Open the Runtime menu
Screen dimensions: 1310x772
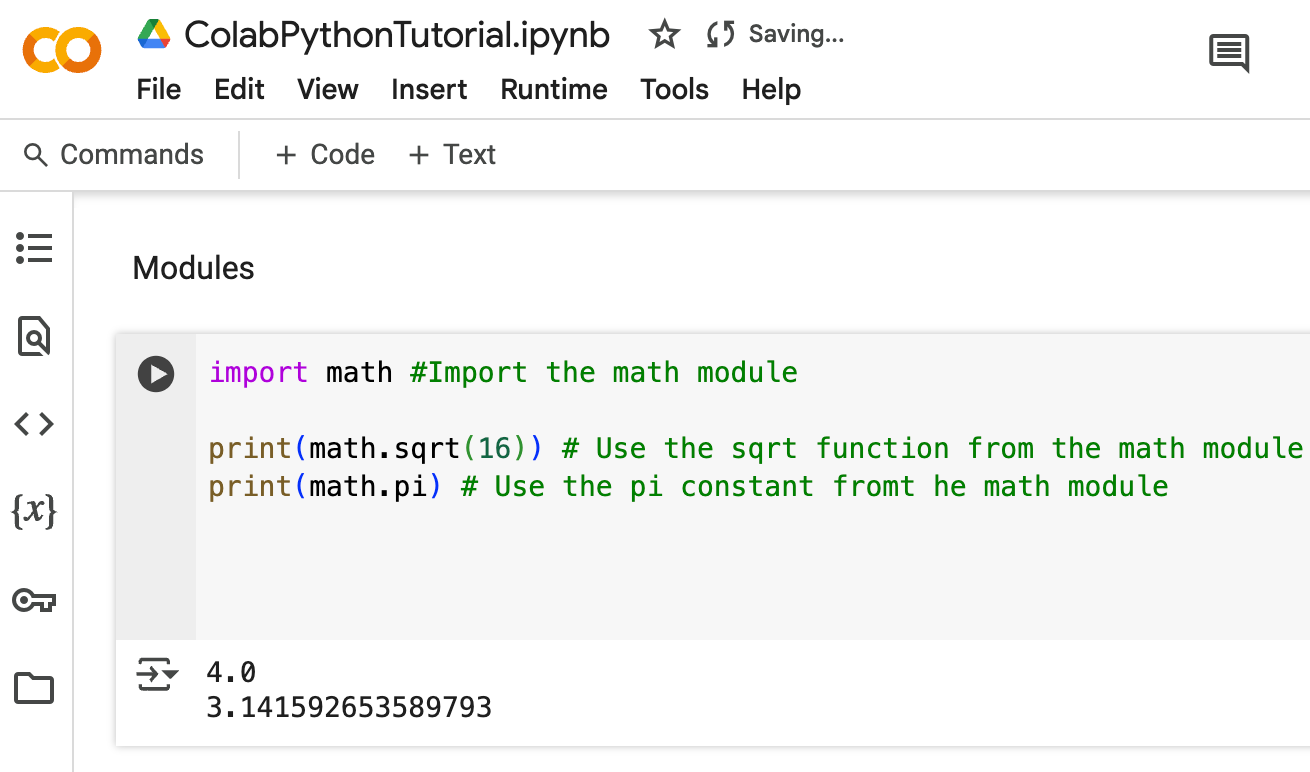coord(554,90)
